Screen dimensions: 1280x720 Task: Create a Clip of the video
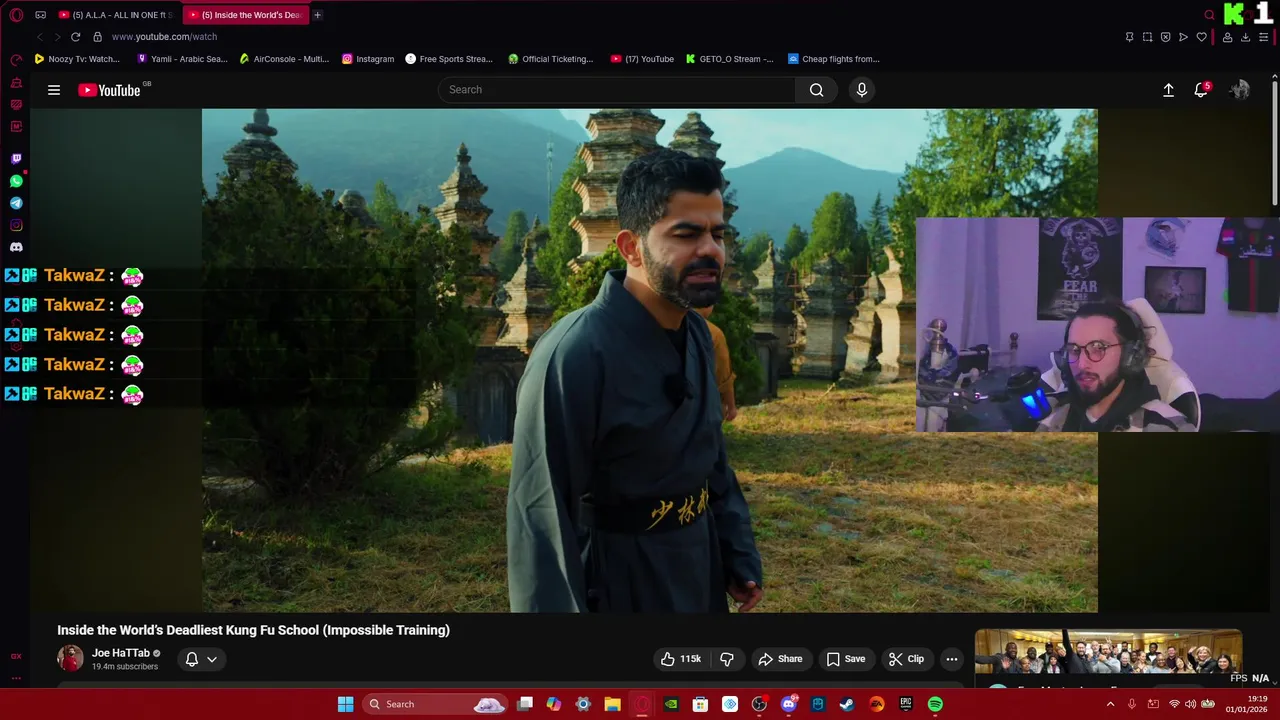click(906, 659)
